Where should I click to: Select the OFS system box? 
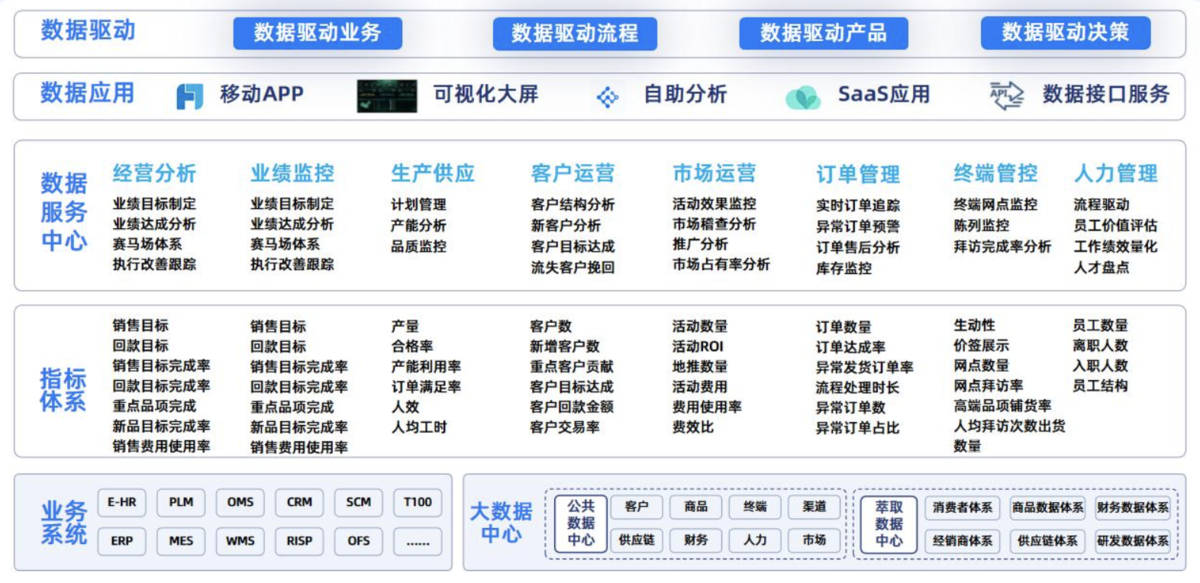(358, 541)
